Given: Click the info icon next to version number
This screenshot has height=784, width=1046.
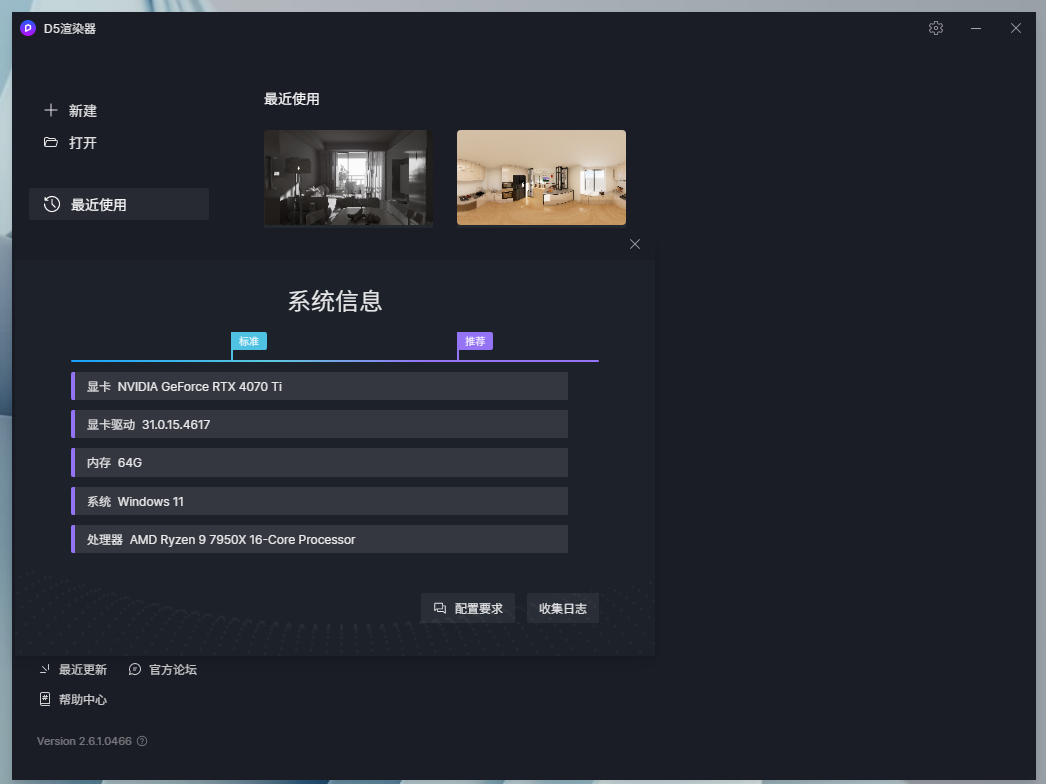Looking at the screenshot, I should [142, 741].
